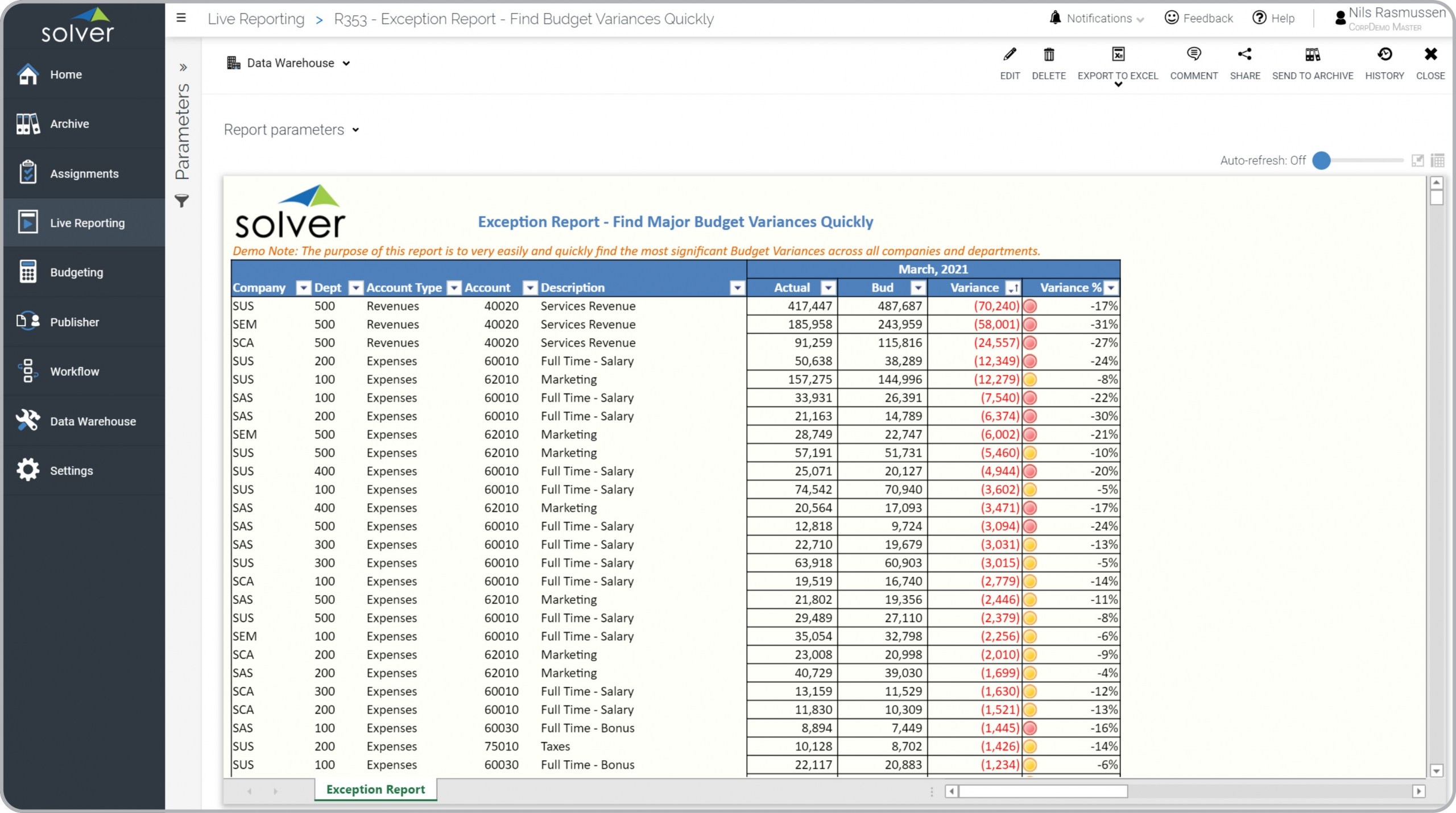Expand the Parameters panel double chevron
This screenshot has height=813, width=1456.
pos(183,68)
